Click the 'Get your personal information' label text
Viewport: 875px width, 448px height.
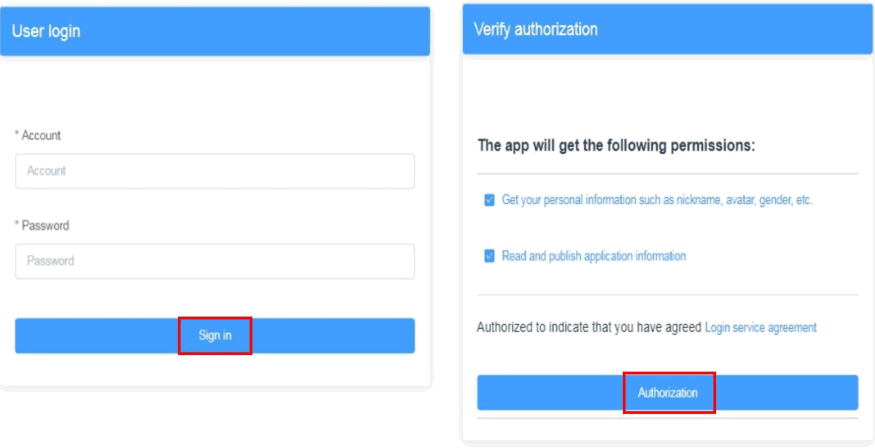(657, 200)
